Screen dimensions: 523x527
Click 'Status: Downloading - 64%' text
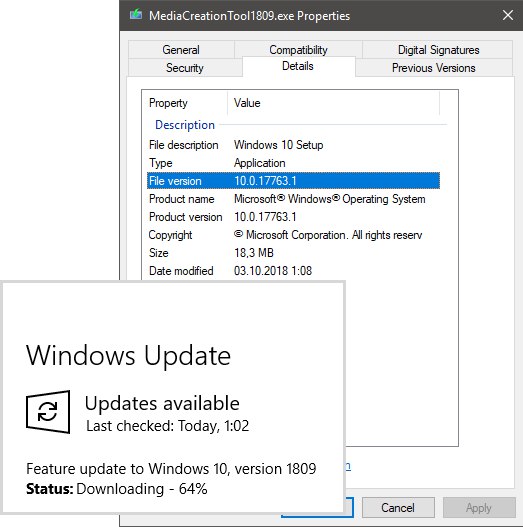117,489
